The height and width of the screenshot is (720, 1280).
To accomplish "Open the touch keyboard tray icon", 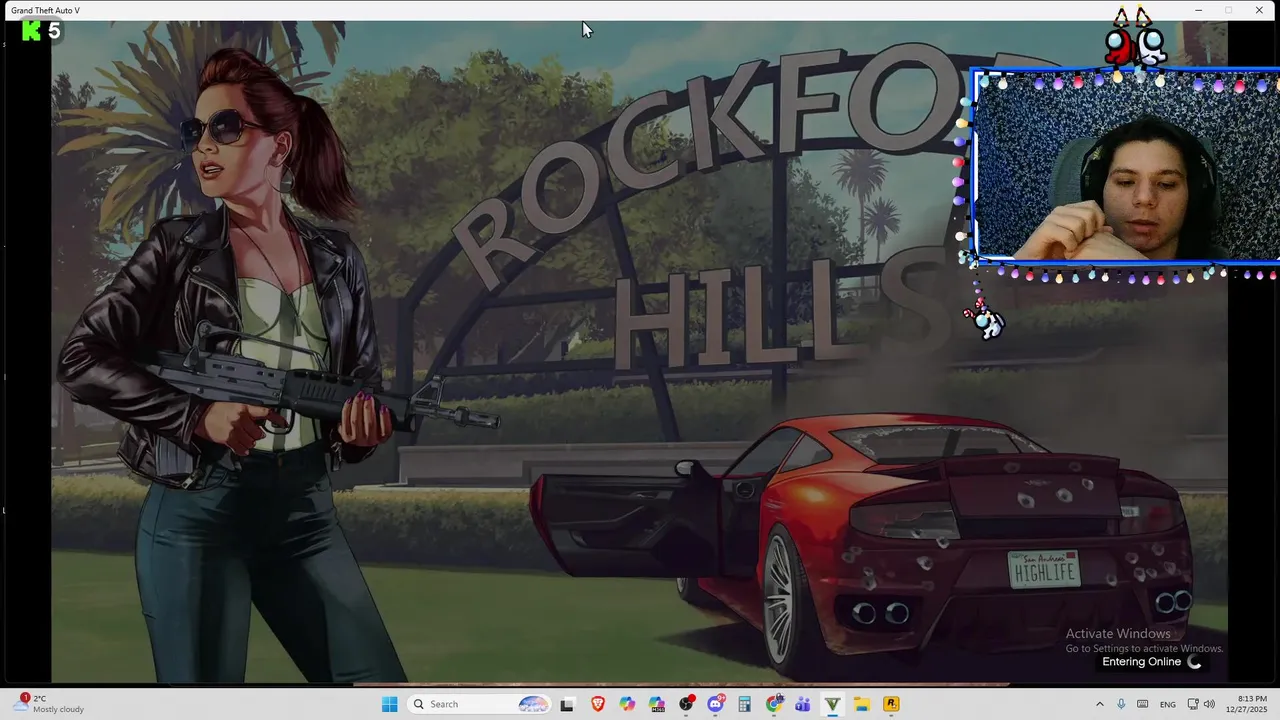I will pyautogui.click(x=1142, y=704).
